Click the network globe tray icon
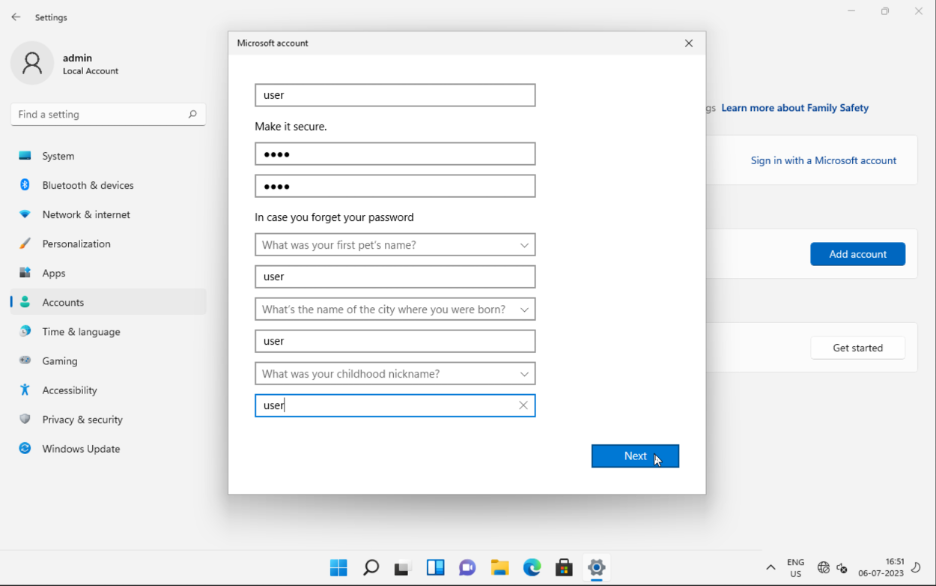Image resolution: width=936 pixels, height=586 pixels. click(x=823, y=568)
